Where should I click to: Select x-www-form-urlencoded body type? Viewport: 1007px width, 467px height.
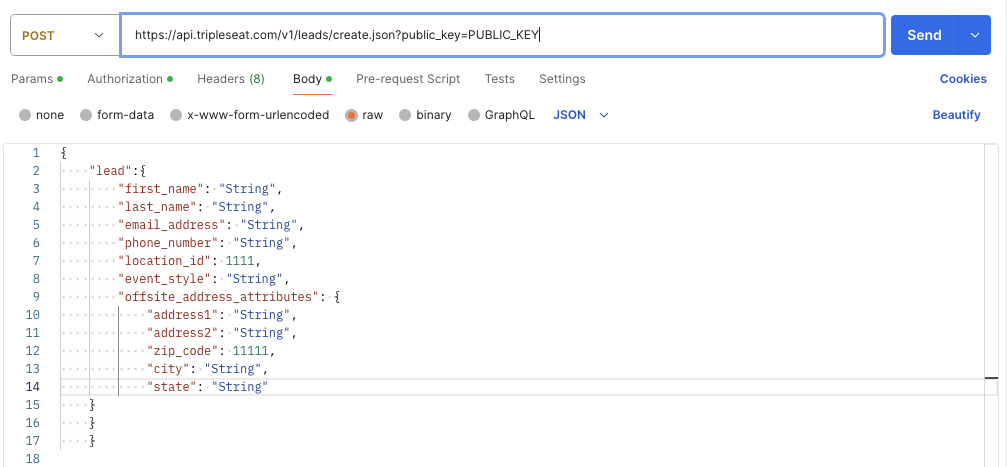tap(176, 116)
